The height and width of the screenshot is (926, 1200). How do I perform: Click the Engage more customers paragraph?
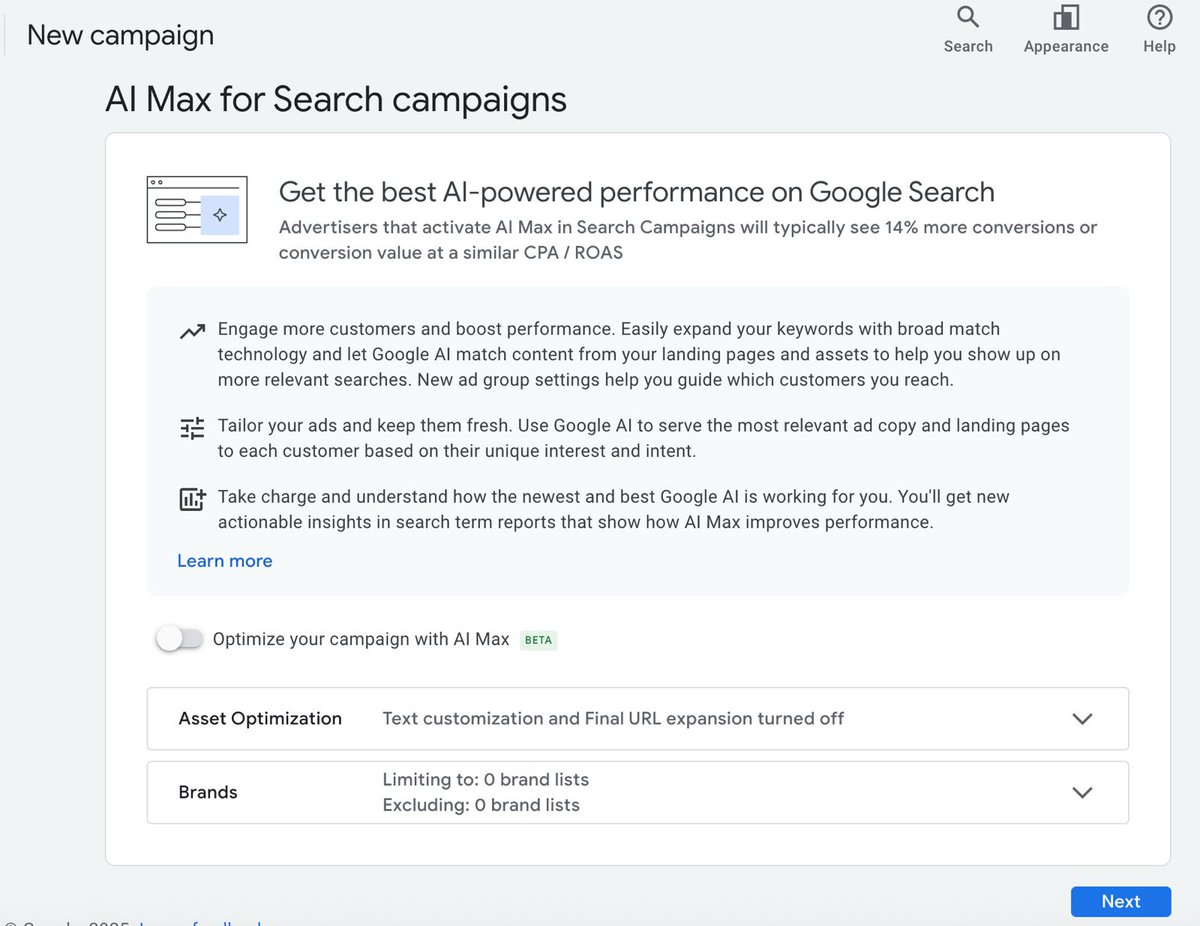point(639,354)
